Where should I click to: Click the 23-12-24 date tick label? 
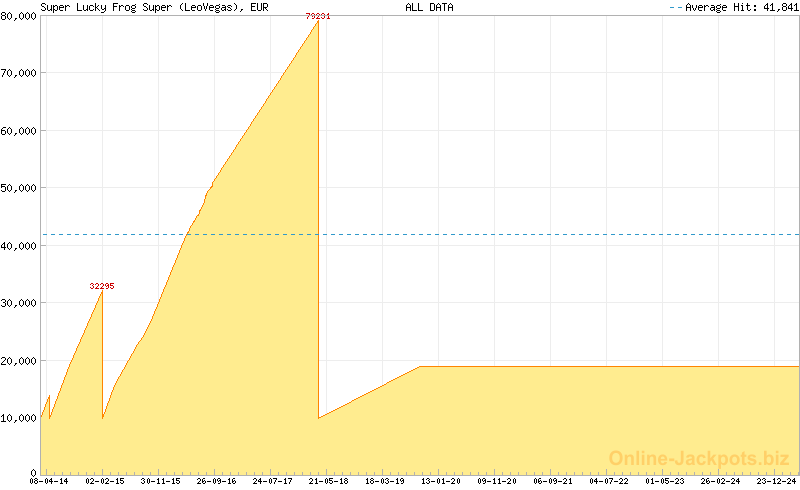pos(777,481)
